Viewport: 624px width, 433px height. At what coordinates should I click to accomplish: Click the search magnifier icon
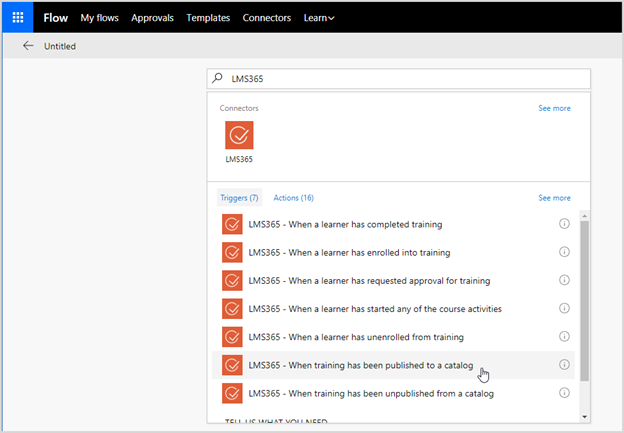[217, 78]
